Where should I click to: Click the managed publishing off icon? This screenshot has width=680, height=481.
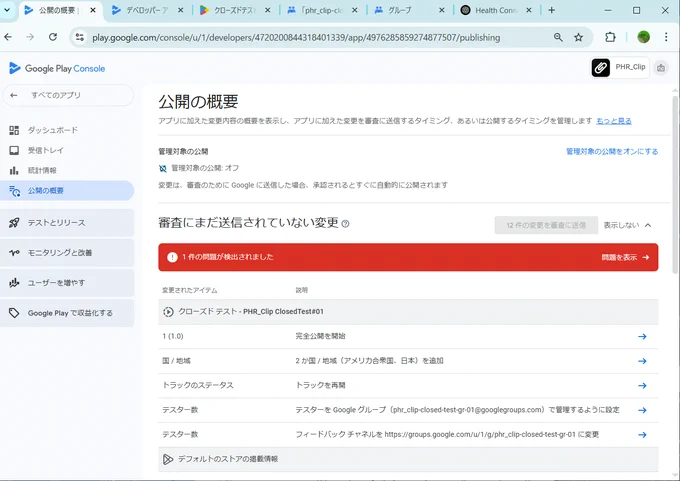[x=163, y=168]
